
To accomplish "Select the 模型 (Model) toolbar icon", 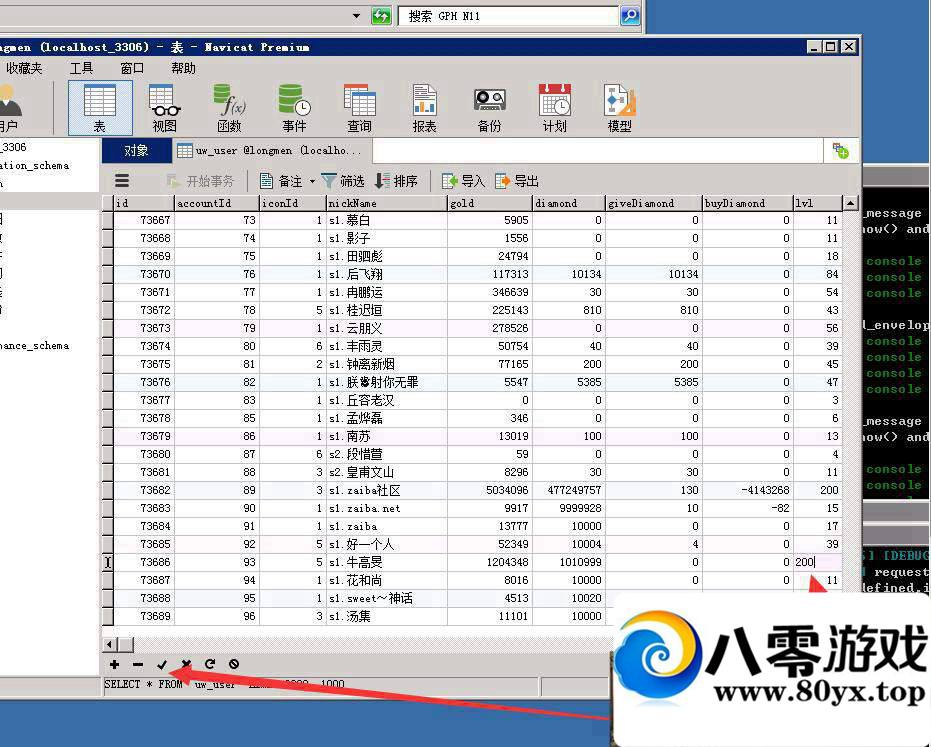I will pos(619,108).
